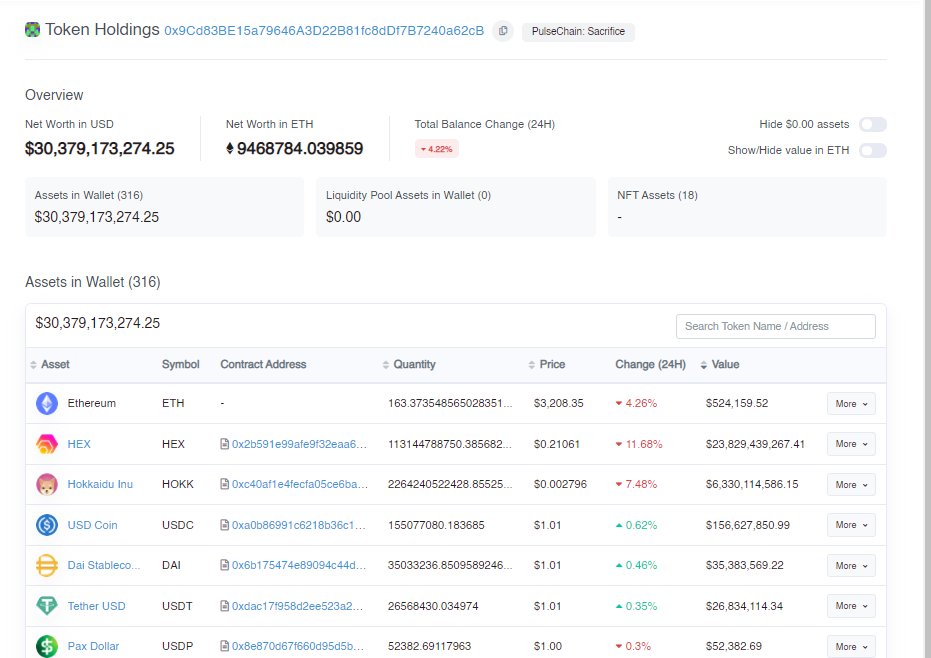Open More dropdown for Dai Stablecoin row
Image resolution: width=931 pixels, height=658 pixels.
coord(851,565)
